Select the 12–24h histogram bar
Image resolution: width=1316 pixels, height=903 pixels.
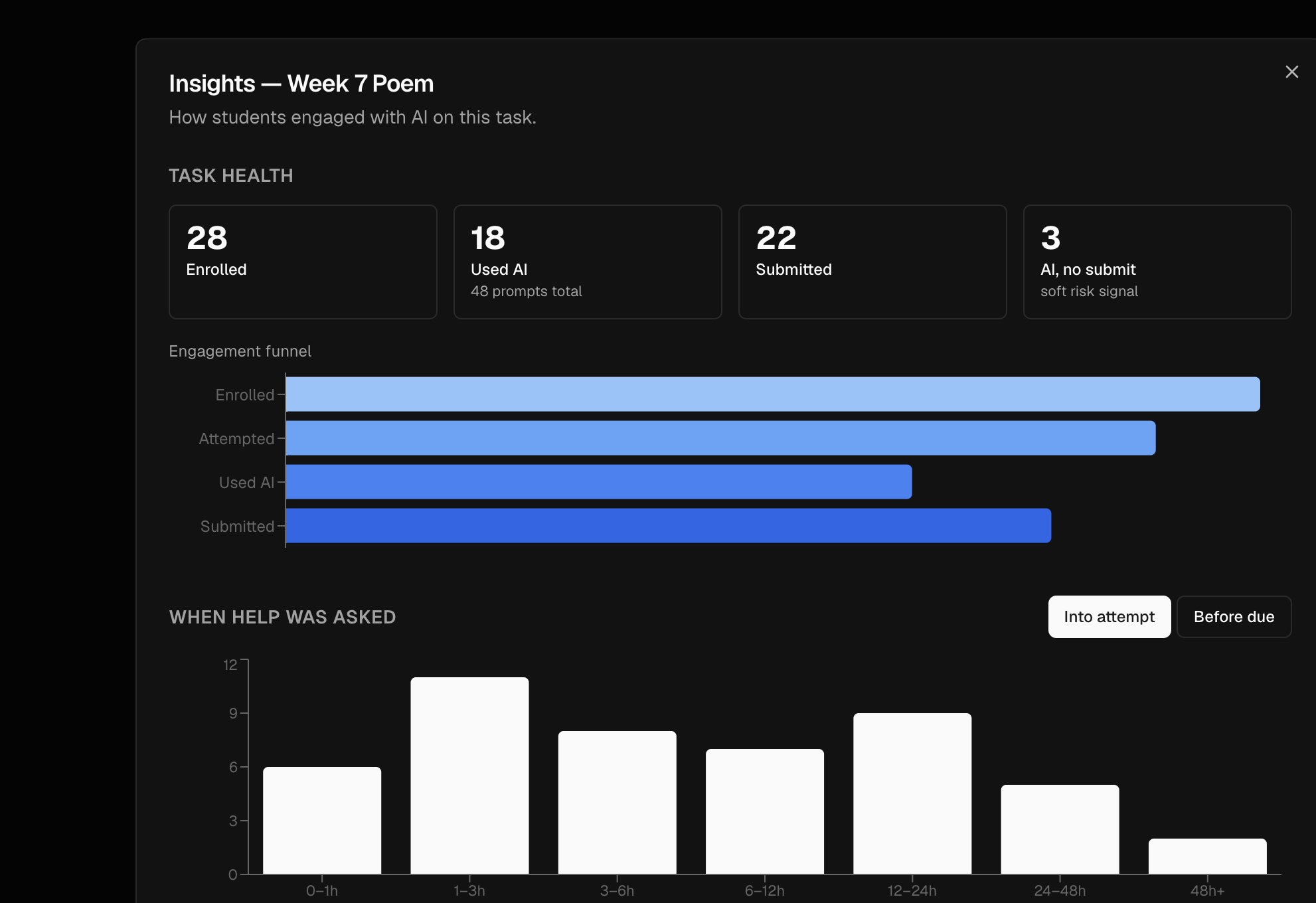[x=912, y=793]
